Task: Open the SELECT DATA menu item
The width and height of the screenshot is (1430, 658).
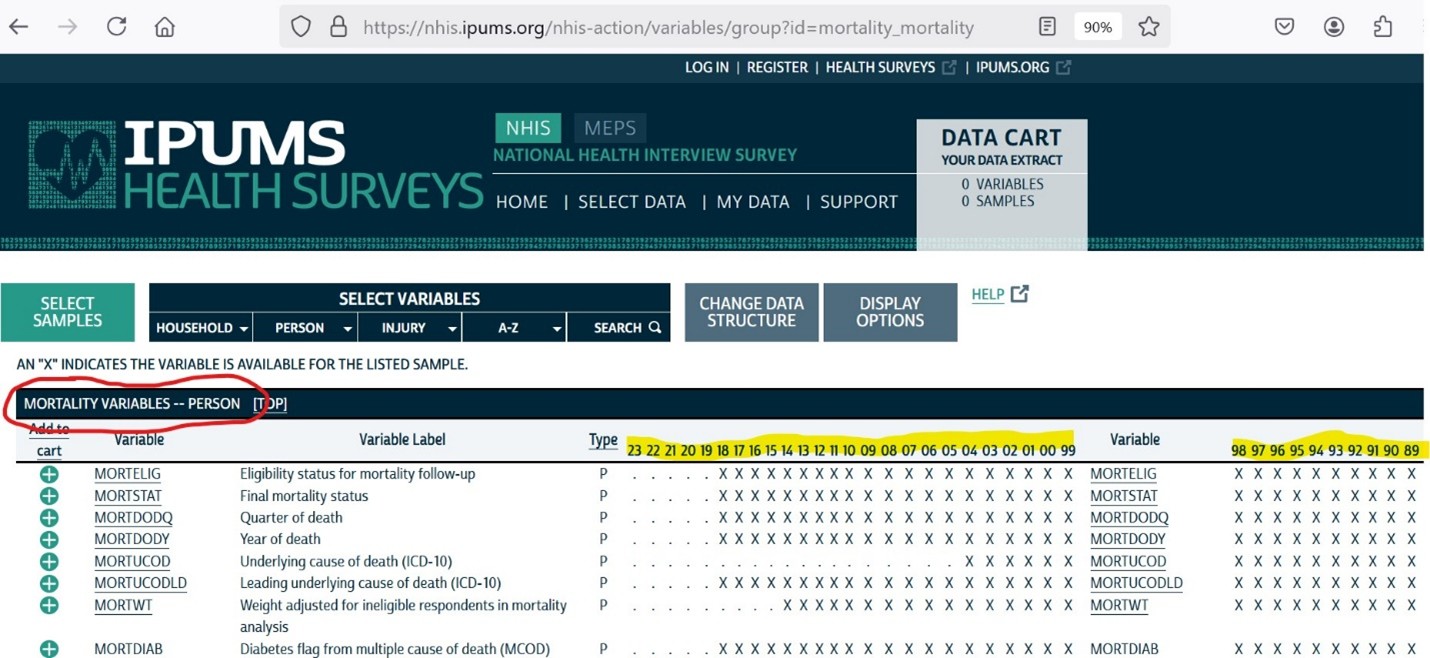Action: click(632, 202)
